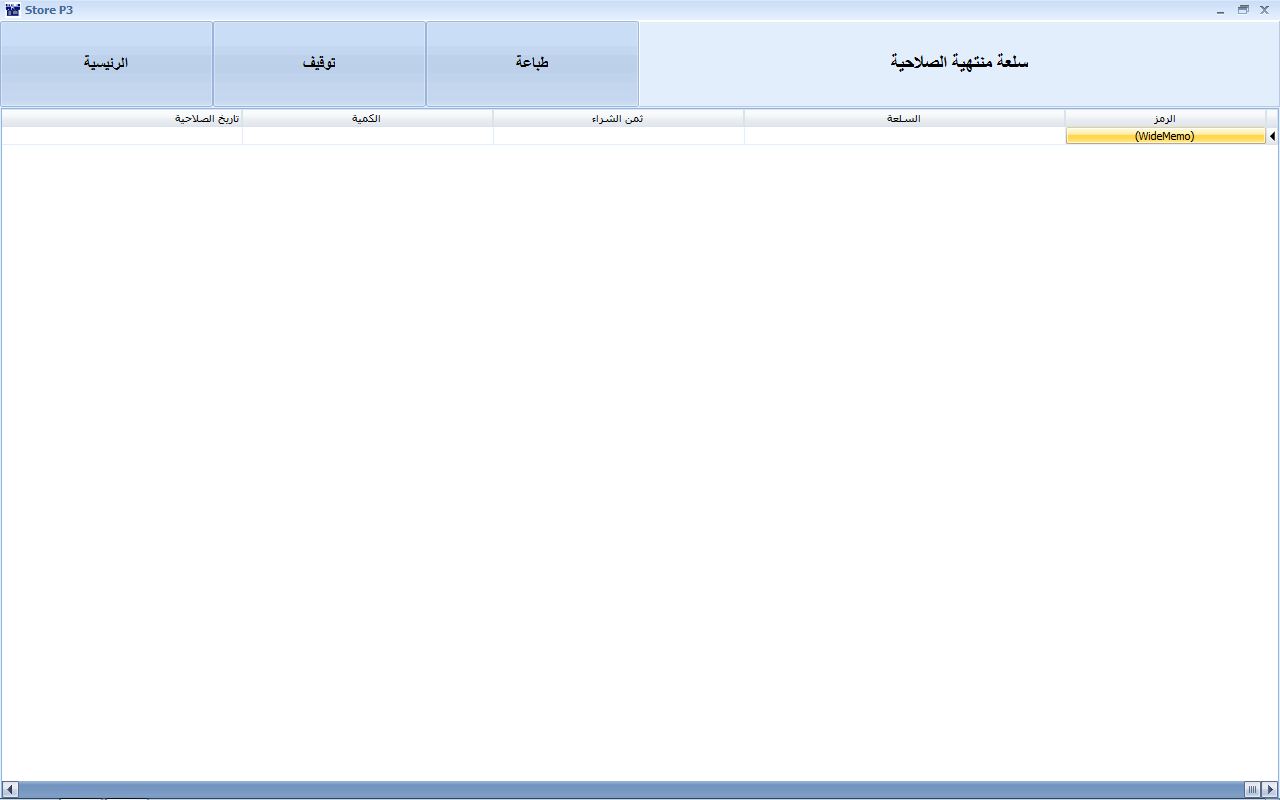The height and width of the screenshot is (800, 1280).
Task: Click the الرئيسية (Home) button
Action: click(106, 63)
